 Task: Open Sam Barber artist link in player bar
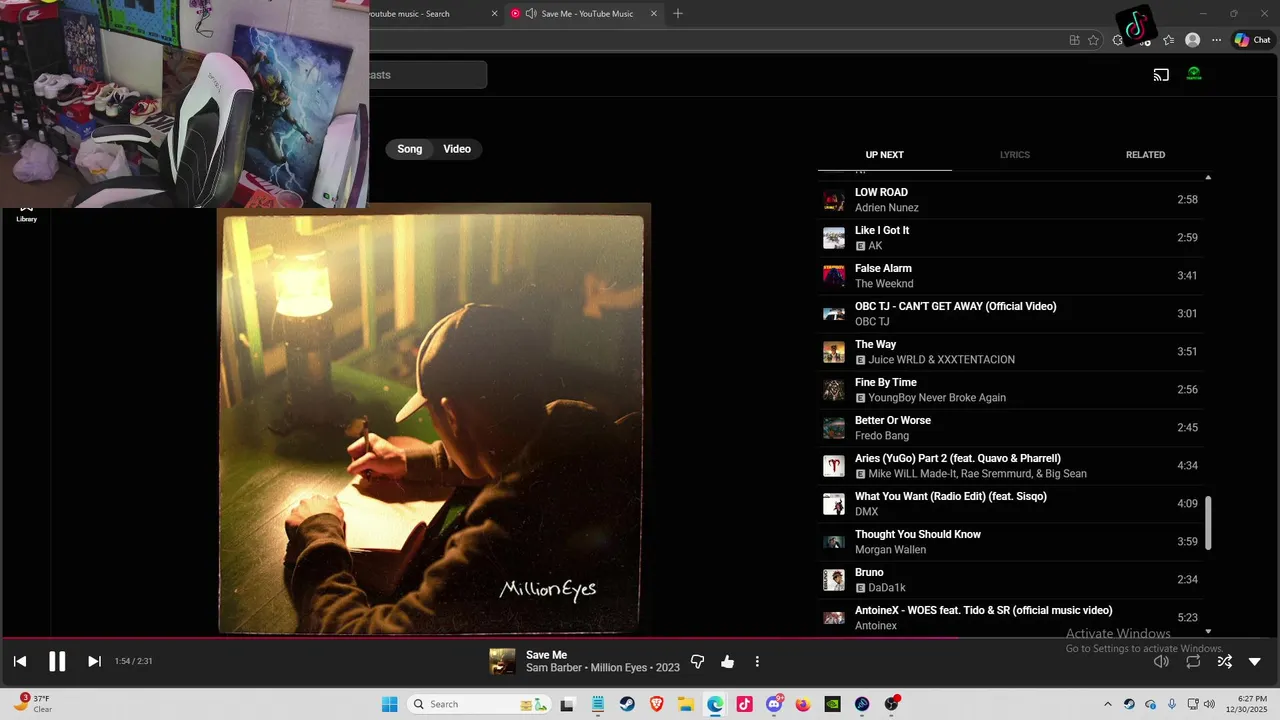click(553, 668)
